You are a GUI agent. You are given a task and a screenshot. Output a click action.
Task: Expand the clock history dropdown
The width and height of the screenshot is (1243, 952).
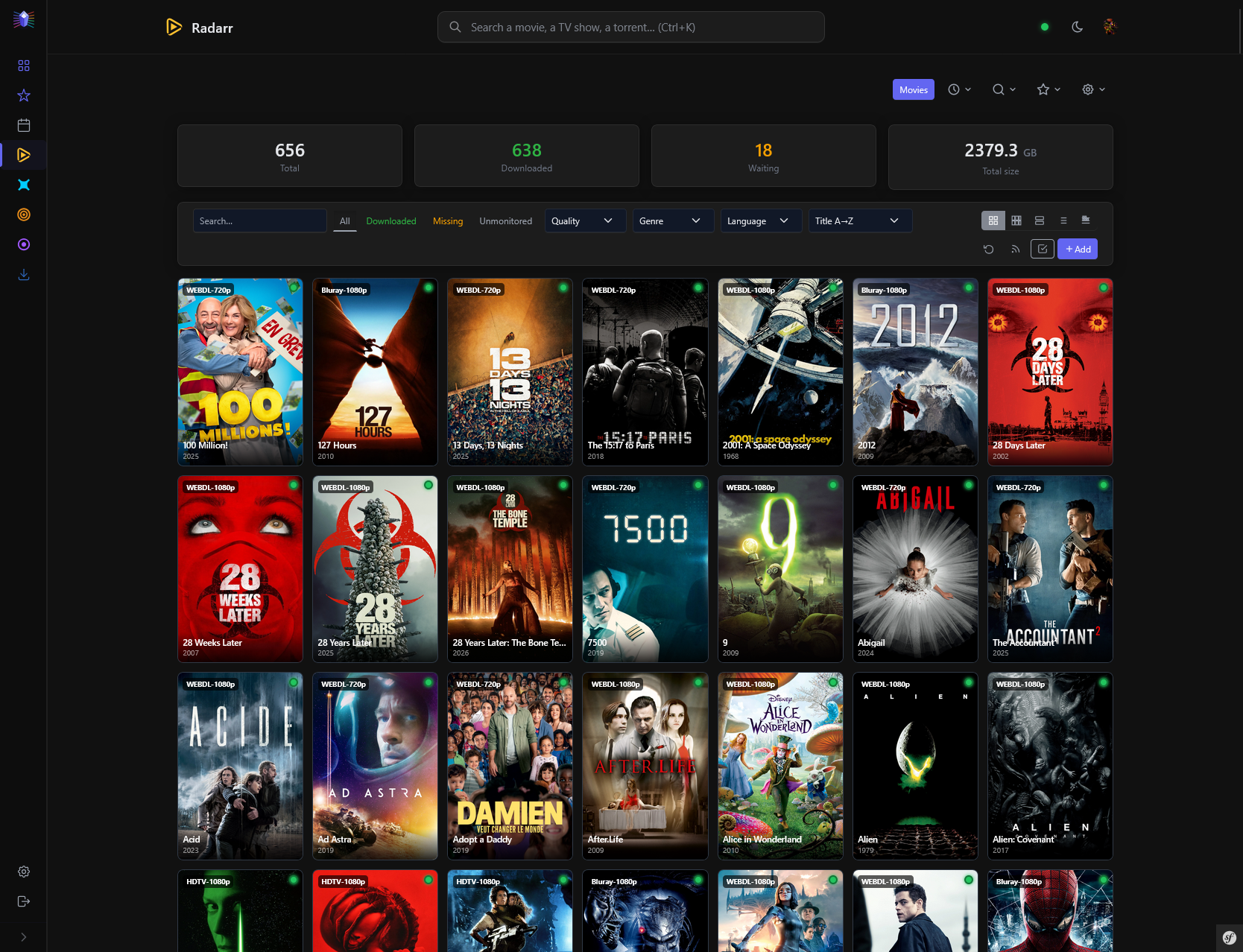(x=960, y=89)
